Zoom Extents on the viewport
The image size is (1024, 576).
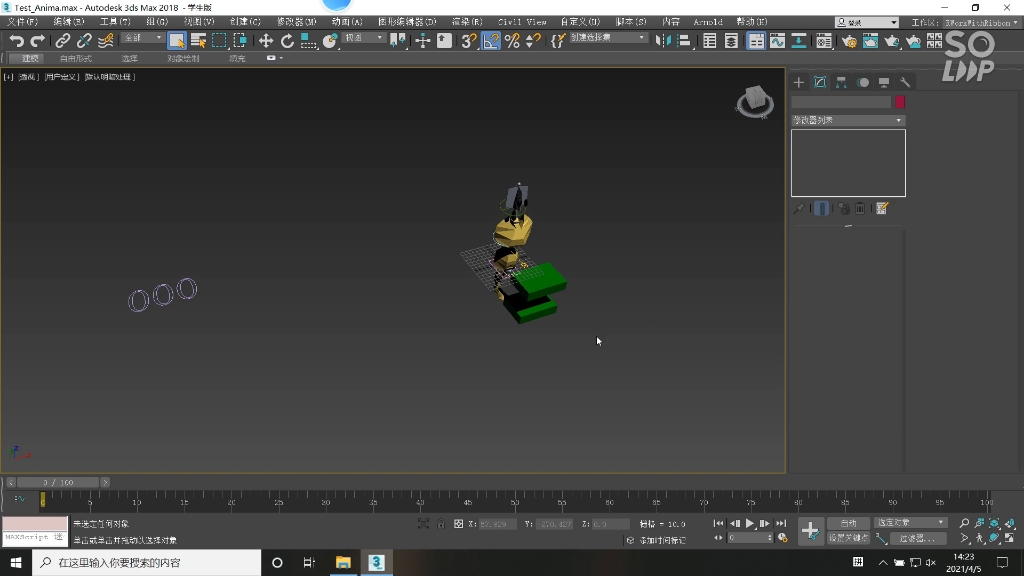pyautogui.click(x=993, y=523)
